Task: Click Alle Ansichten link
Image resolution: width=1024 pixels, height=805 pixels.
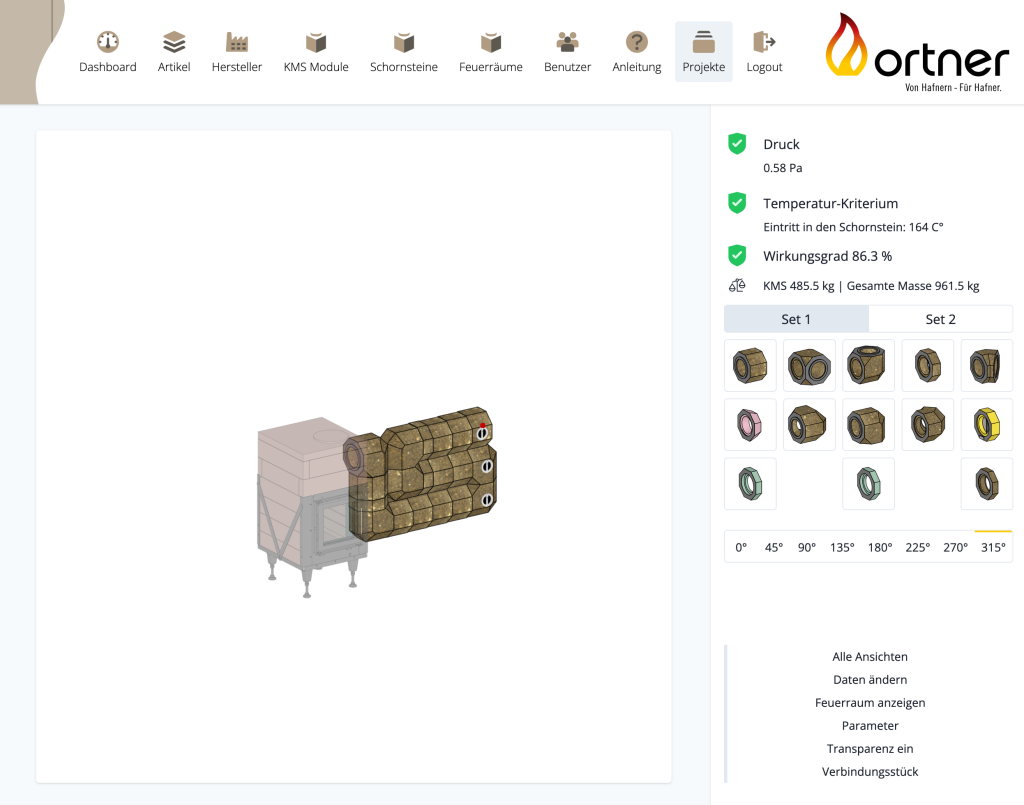Action: (870, 657)
